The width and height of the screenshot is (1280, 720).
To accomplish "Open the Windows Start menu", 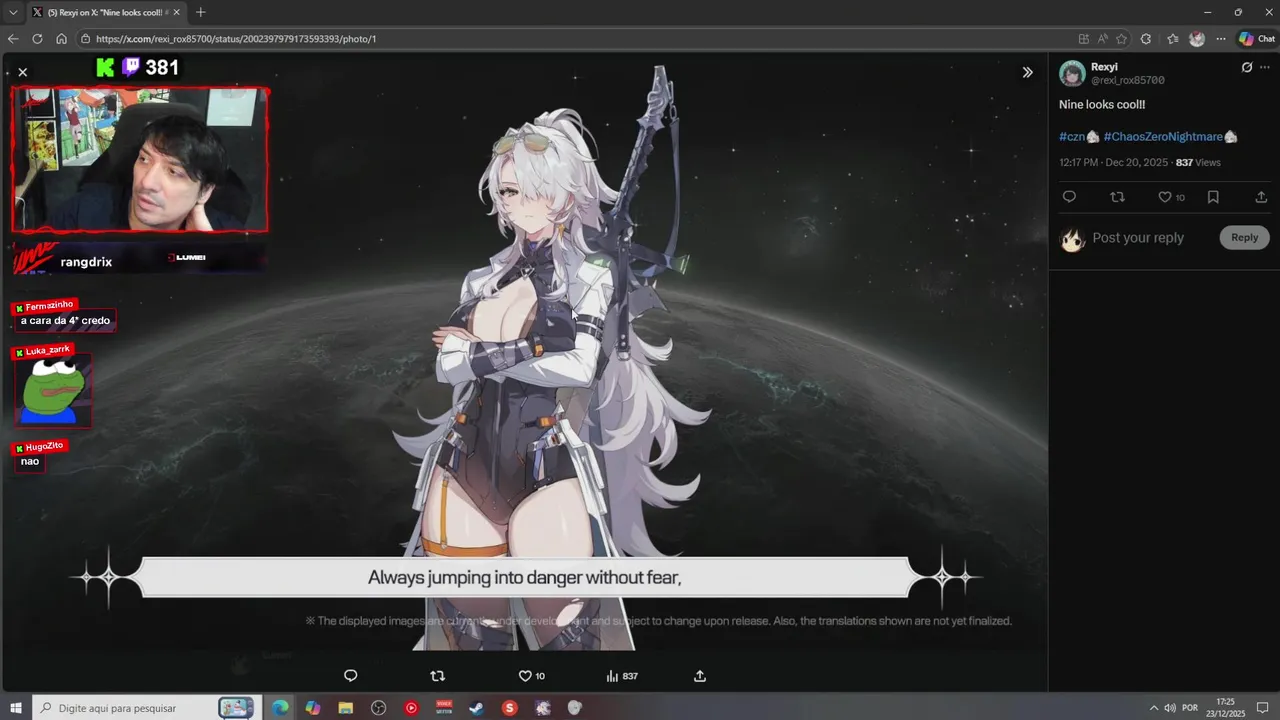I will (15, 708).
